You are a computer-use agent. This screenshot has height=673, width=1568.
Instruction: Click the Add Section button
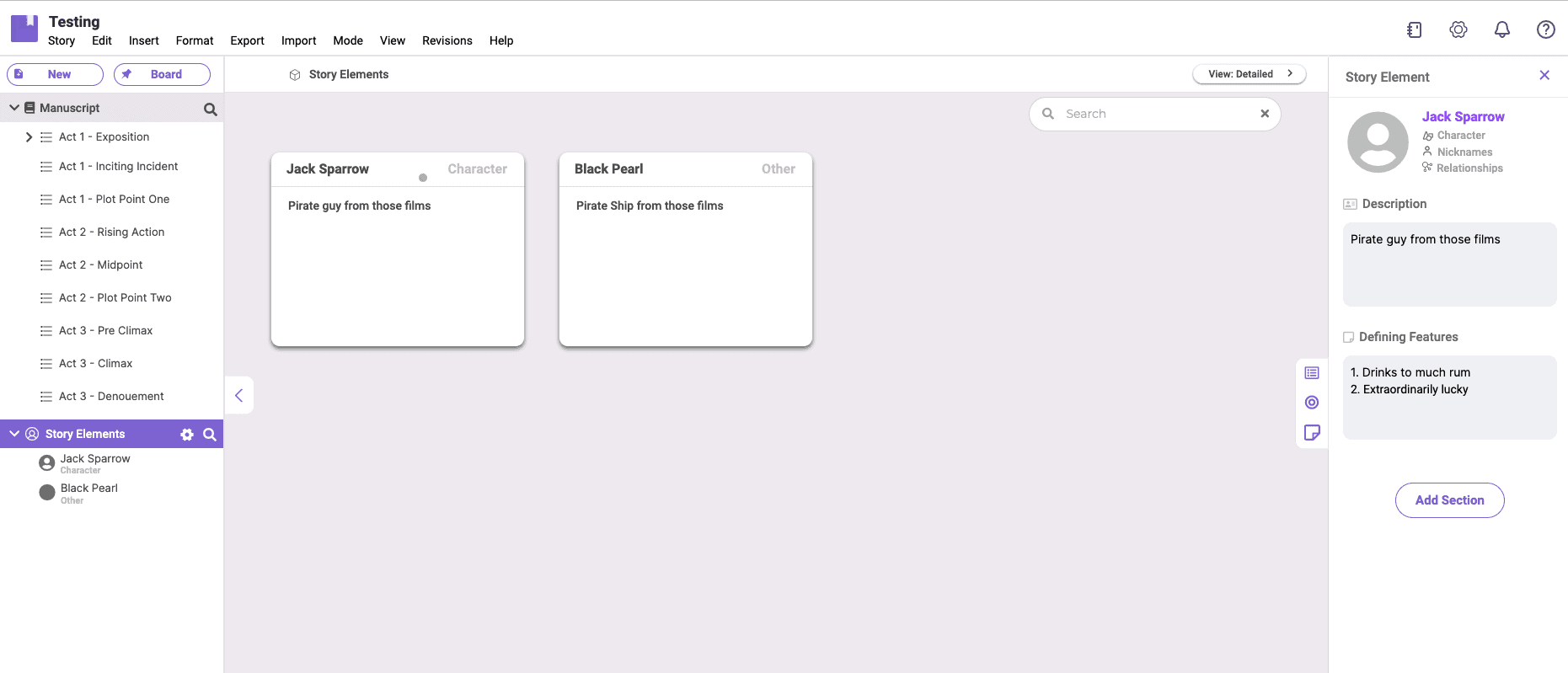coord(1450,500)
